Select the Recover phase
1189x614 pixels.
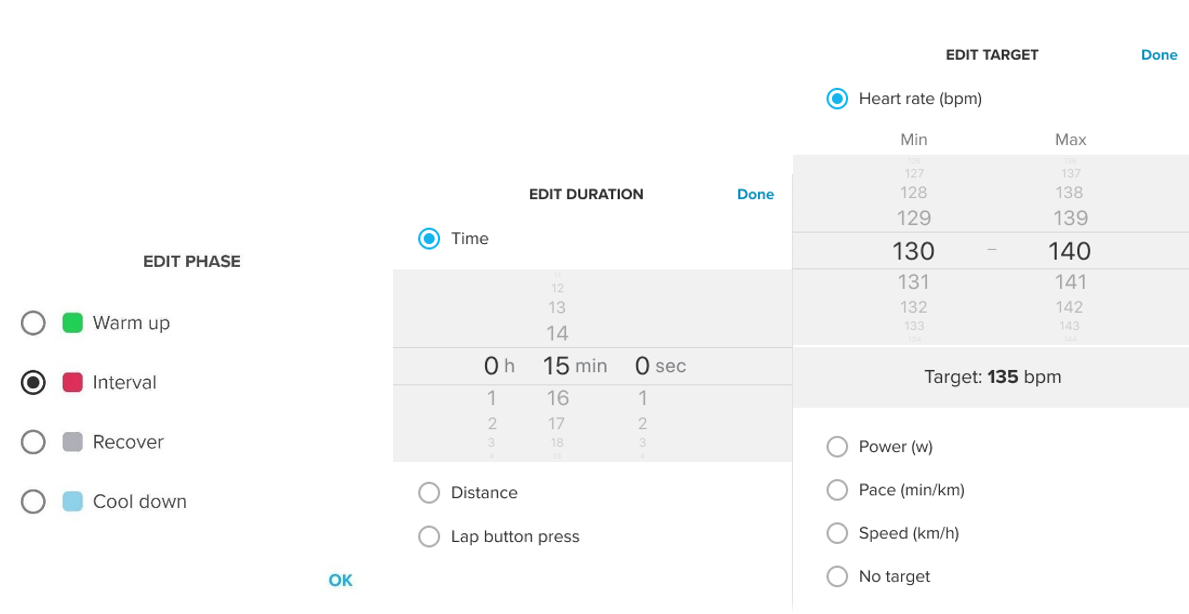(32, 441)
